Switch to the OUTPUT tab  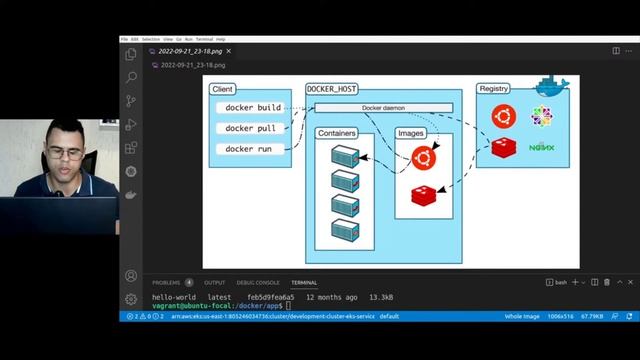pos(214,282)
